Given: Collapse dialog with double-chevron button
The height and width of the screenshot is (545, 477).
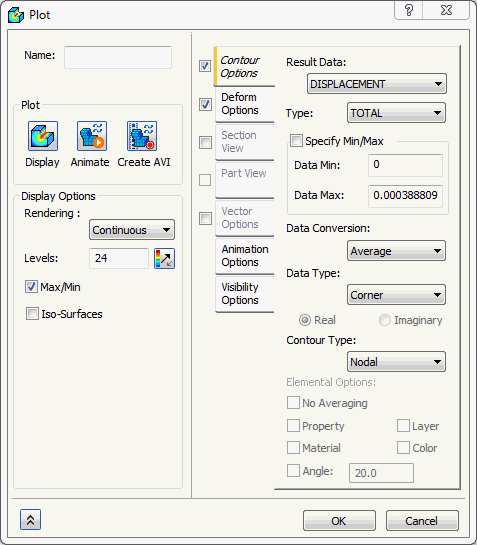Looking at the screenshot, I should (30, 520).
